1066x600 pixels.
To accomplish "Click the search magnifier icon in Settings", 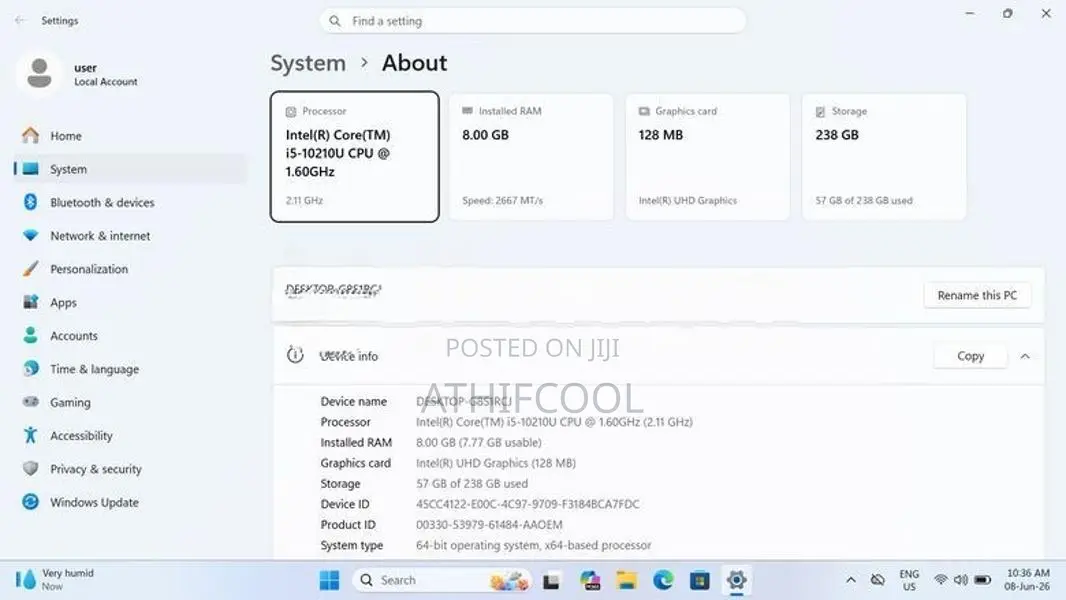I will pos(335,21).
